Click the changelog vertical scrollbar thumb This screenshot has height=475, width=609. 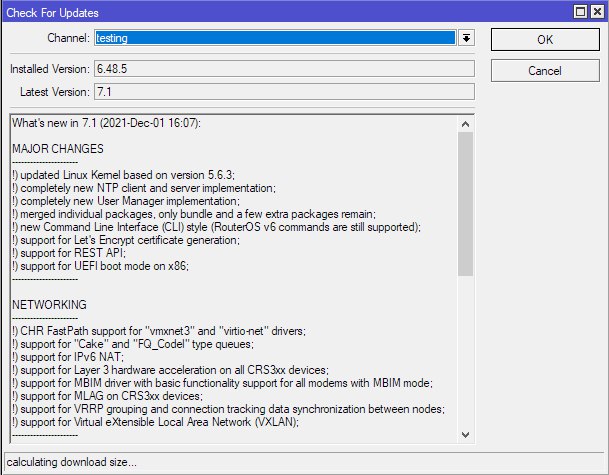(465, 204)
